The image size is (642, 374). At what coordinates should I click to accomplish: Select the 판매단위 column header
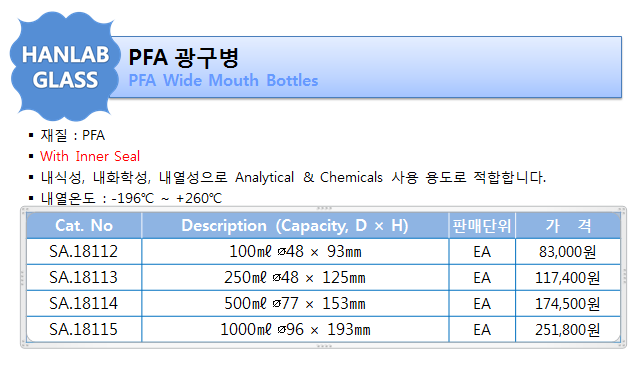[482, 225]
